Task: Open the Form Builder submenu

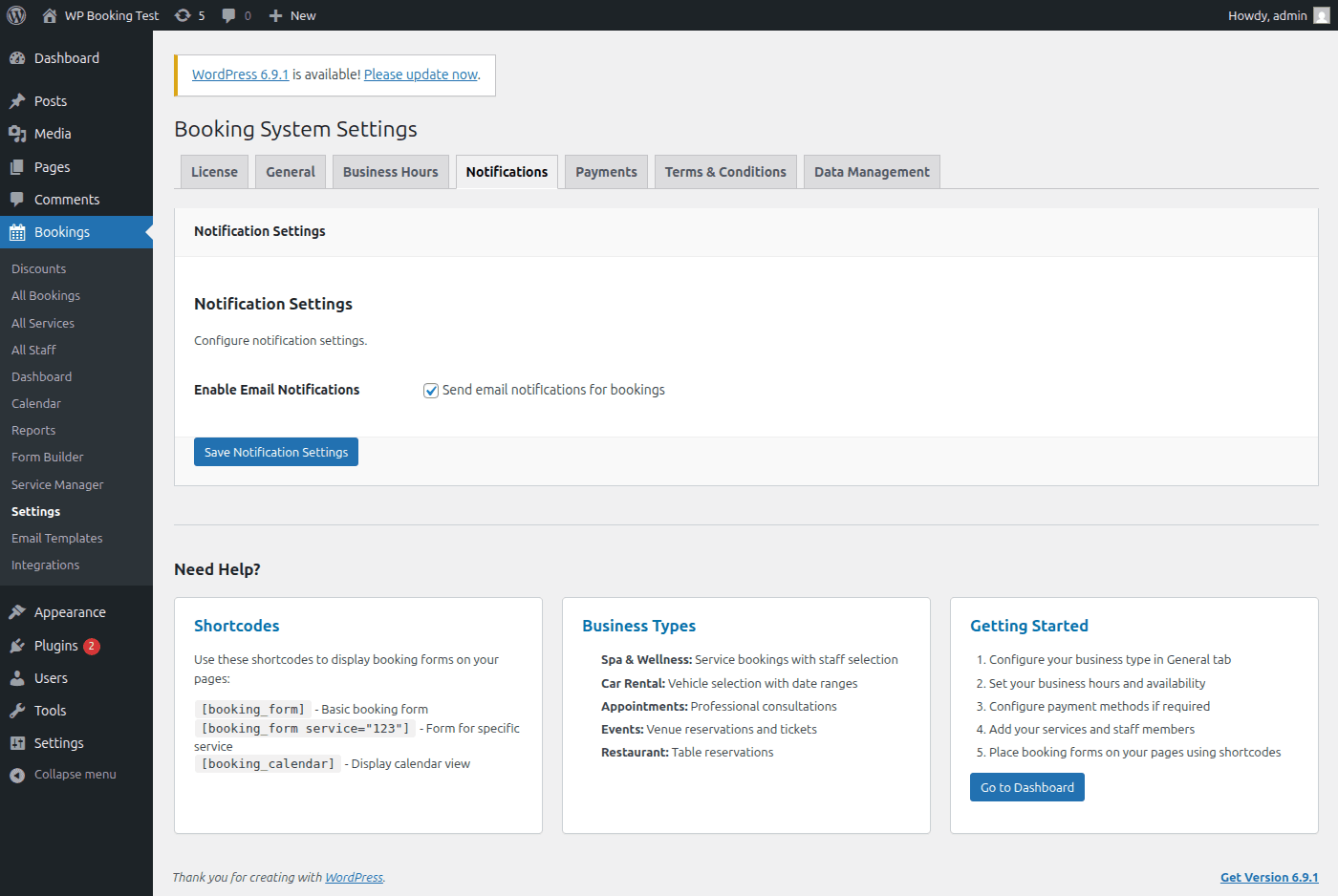Action: point(47,458)
